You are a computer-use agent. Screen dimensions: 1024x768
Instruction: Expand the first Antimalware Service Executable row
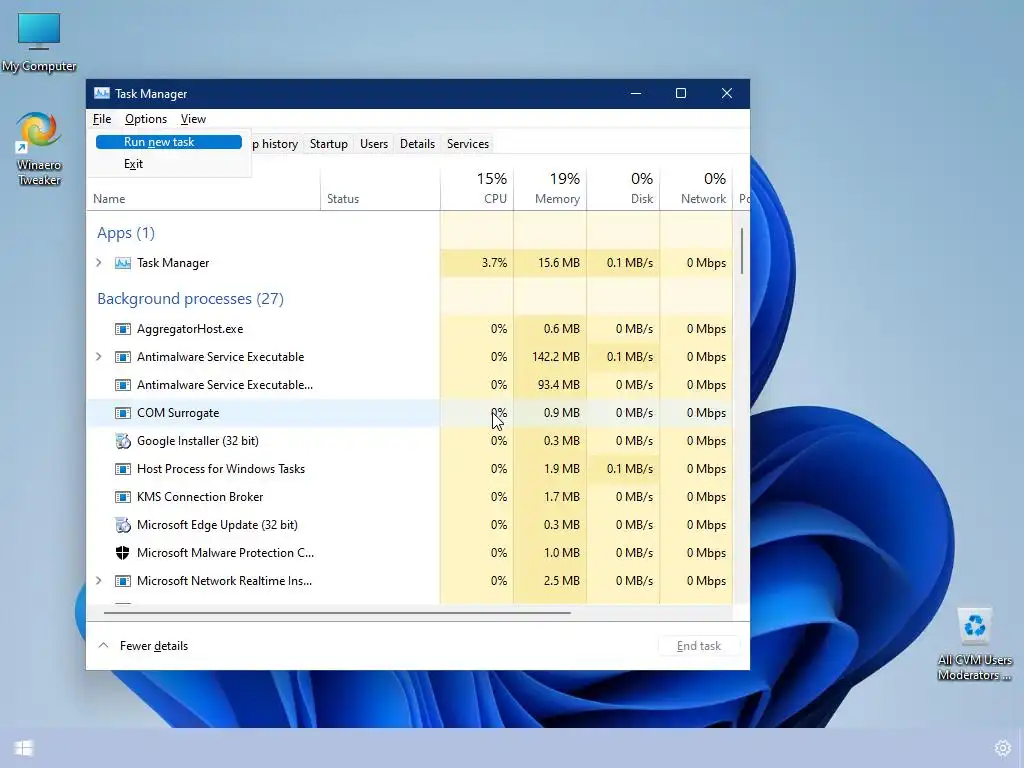(99, 357)
